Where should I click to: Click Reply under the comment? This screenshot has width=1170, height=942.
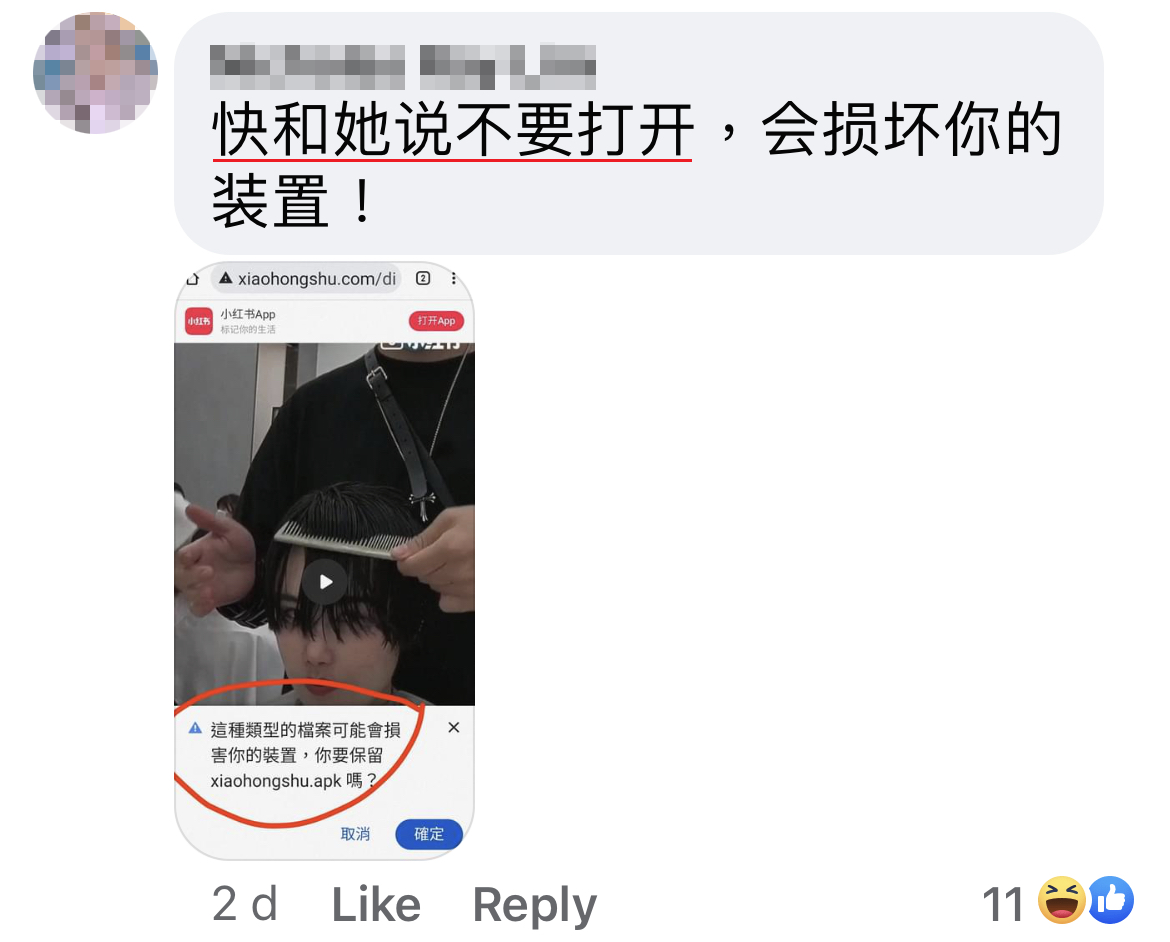[x=535, y=905]
